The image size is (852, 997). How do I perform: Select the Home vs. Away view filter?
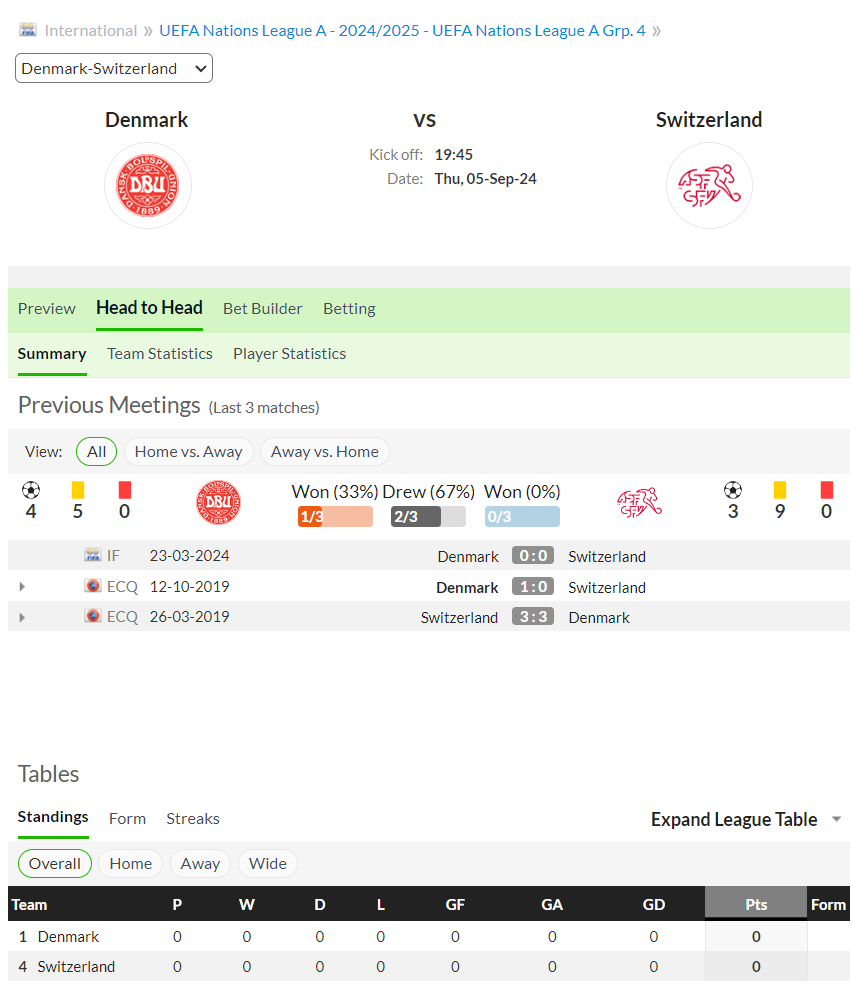pos(189,451)
